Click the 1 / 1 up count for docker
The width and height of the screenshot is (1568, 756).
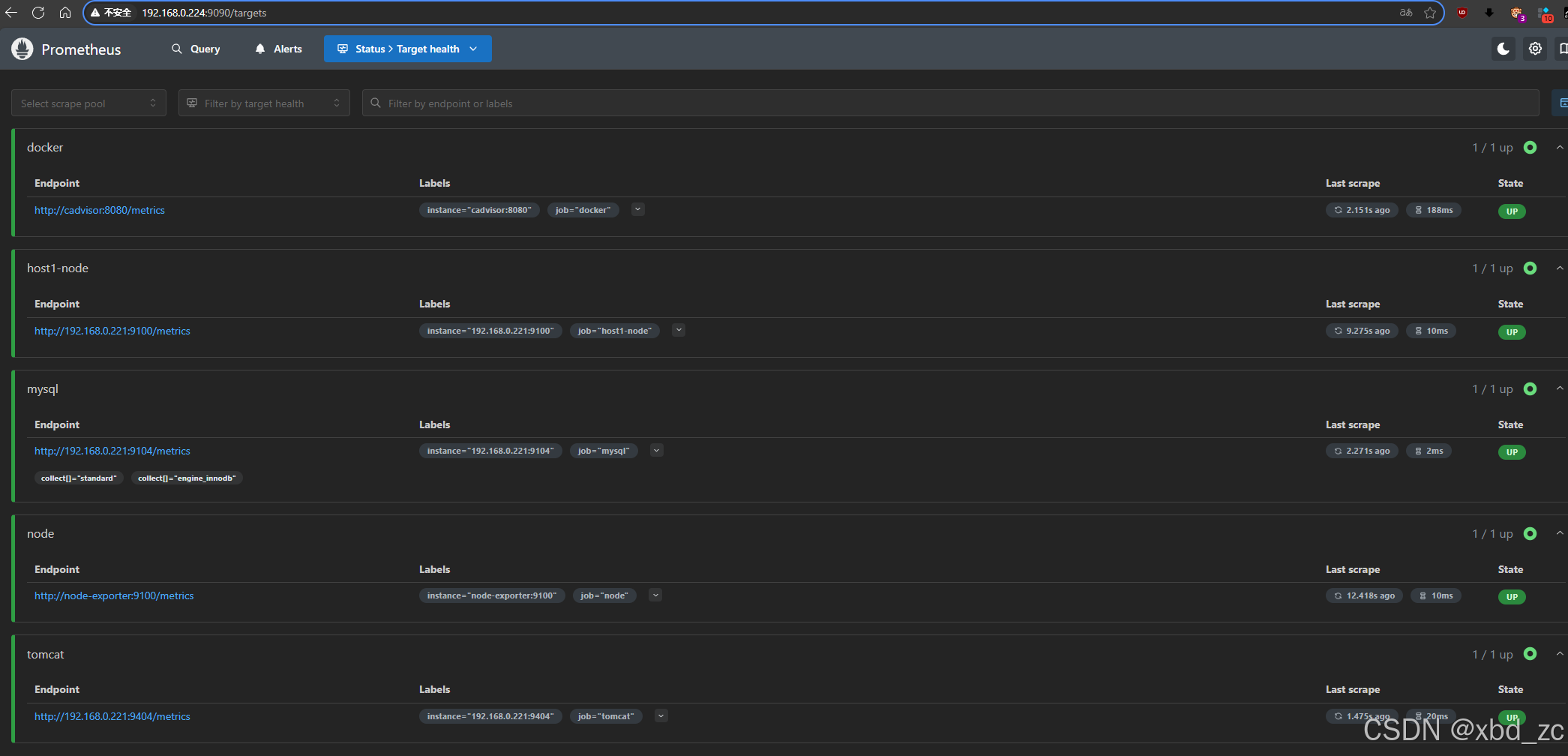pos(1492,148)
